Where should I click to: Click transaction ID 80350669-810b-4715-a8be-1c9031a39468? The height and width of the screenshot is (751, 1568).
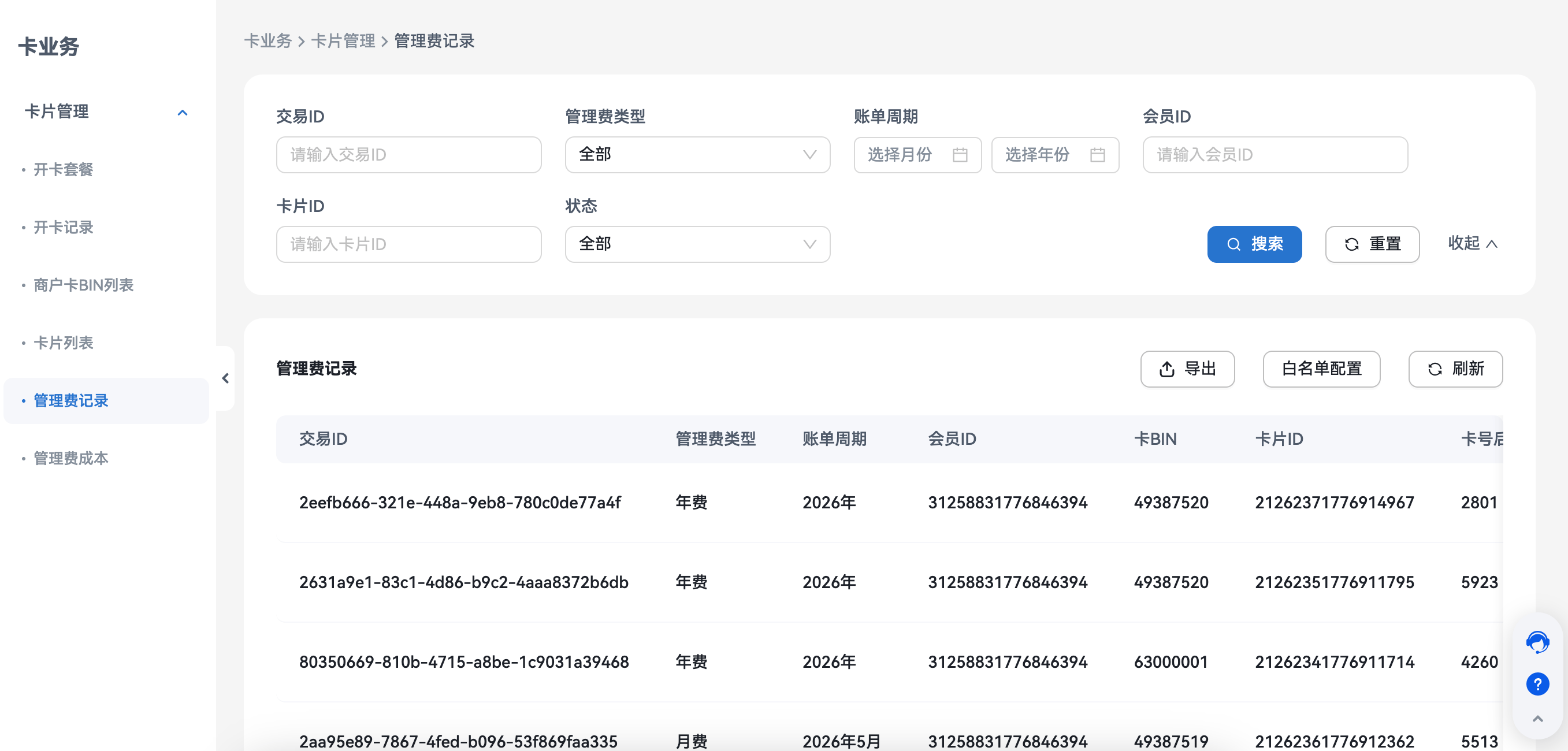[x=463, y=662]
